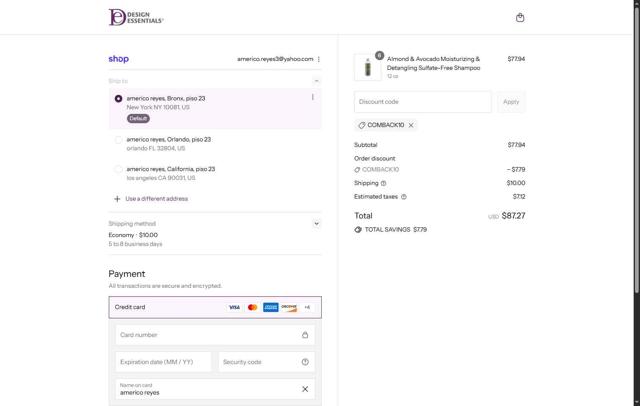
Task: Click the Design Essentials logo
Action: pos(136,18)
